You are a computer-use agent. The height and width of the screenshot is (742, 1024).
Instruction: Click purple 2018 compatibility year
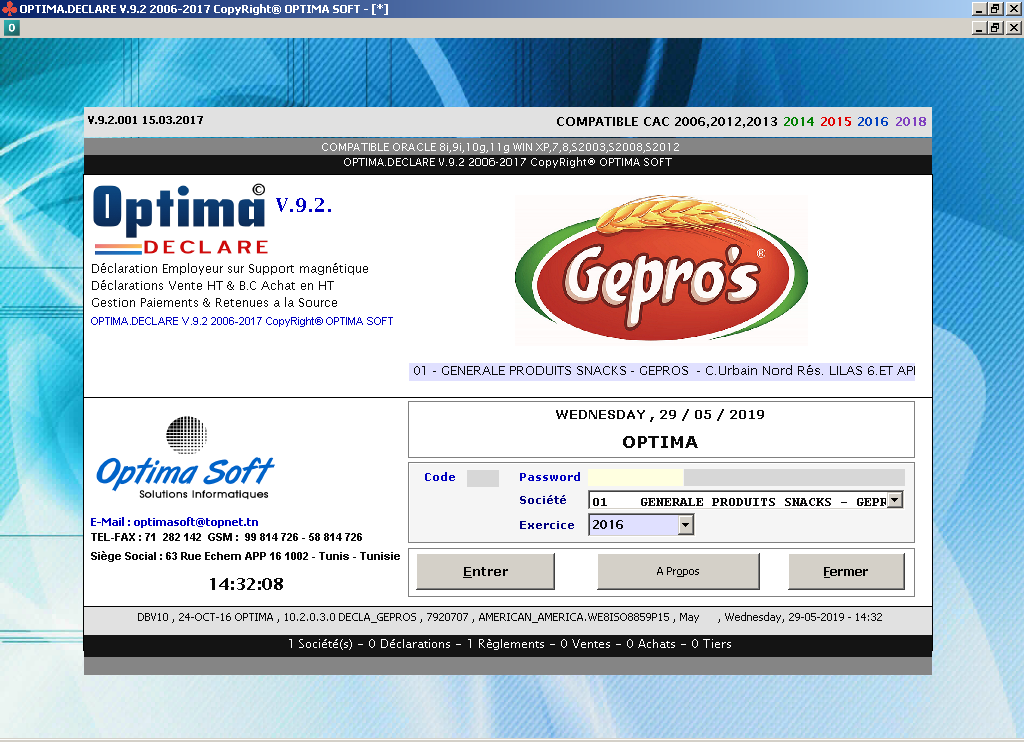[x=911, y=121]
